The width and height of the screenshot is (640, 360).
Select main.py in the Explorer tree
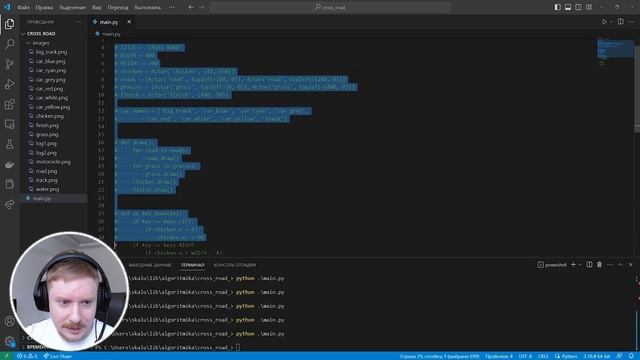point(42,199)
